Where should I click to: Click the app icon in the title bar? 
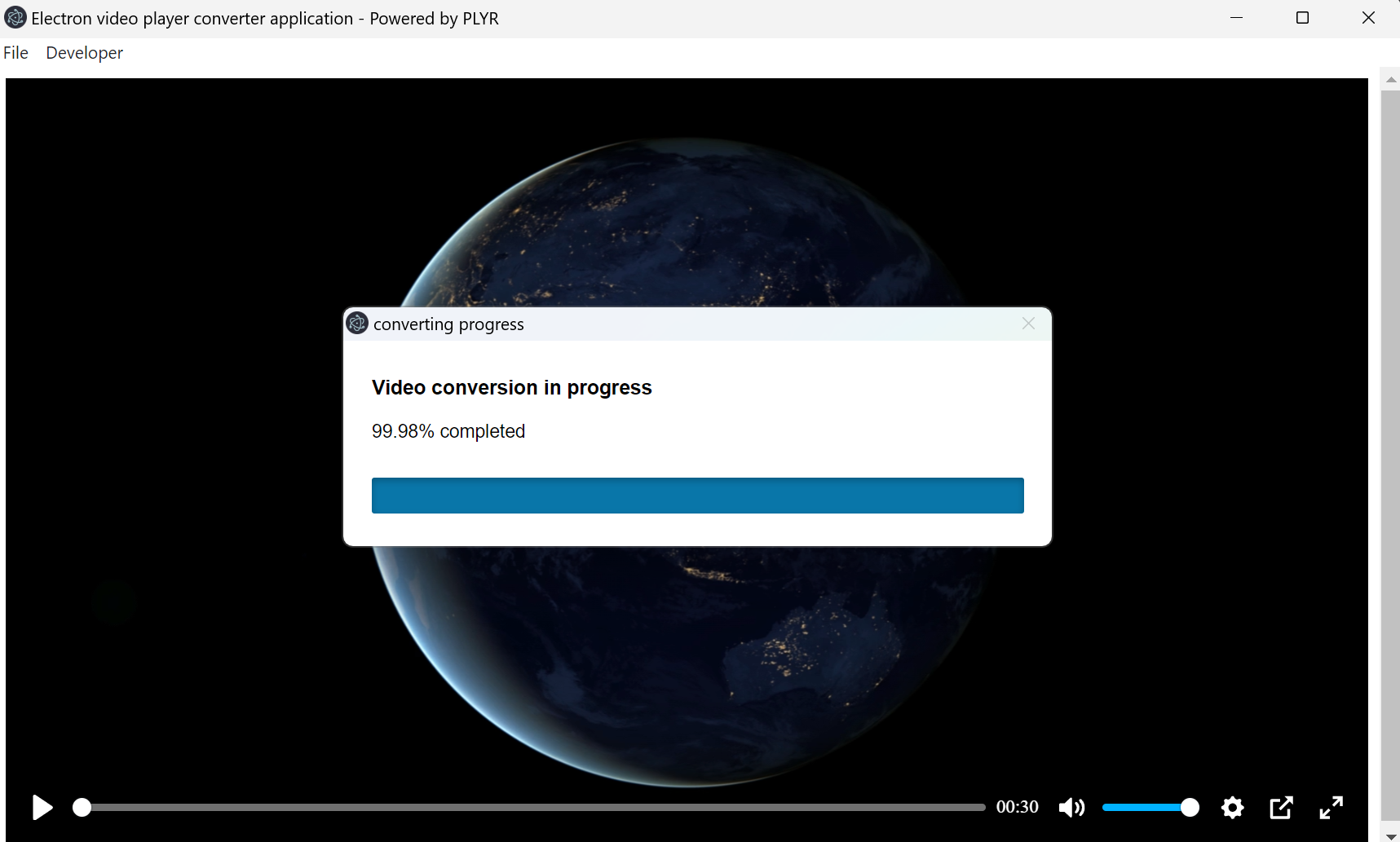point(15,18)
